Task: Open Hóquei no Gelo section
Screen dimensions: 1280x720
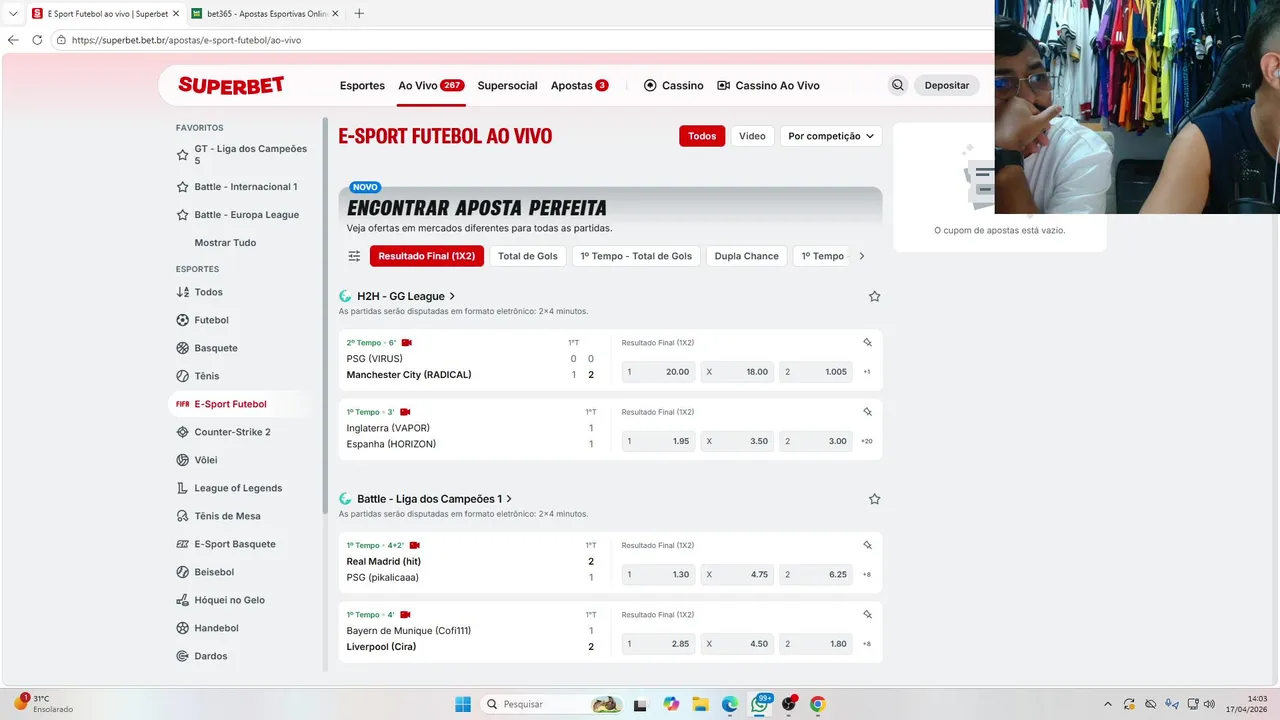Action: (x=229, y=600)
